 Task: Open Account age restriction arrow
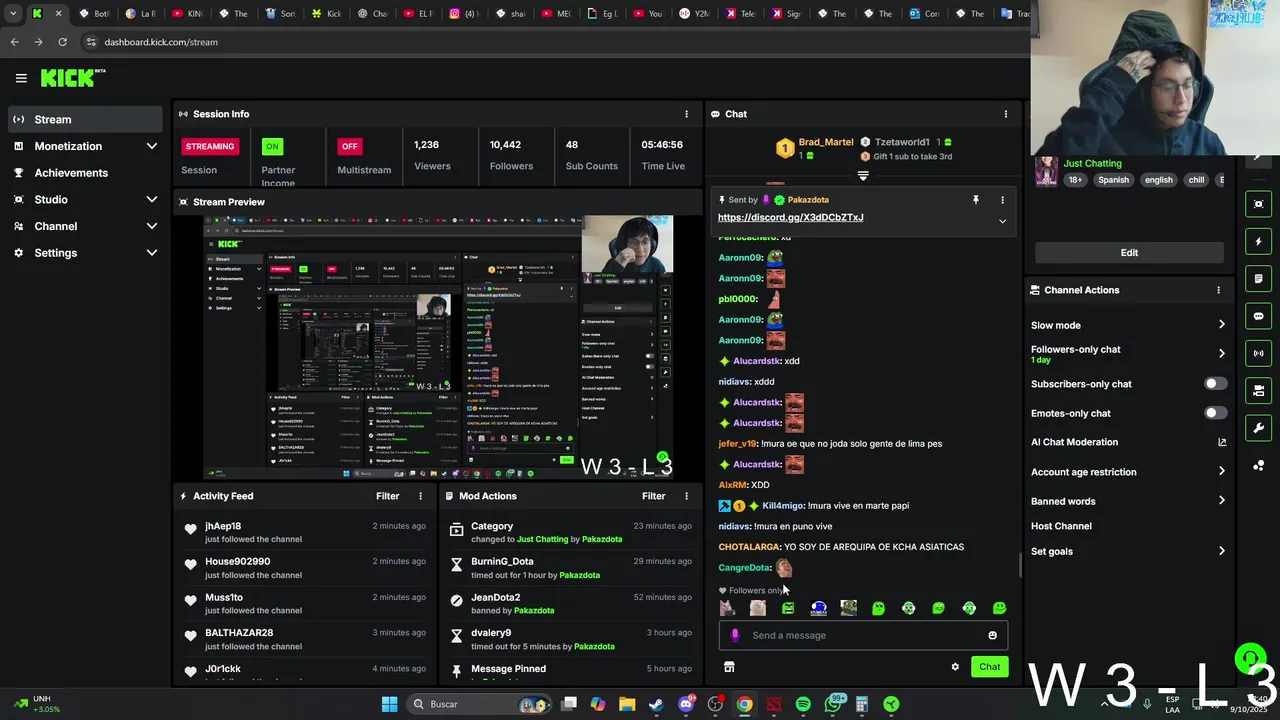coord(1221,471)
